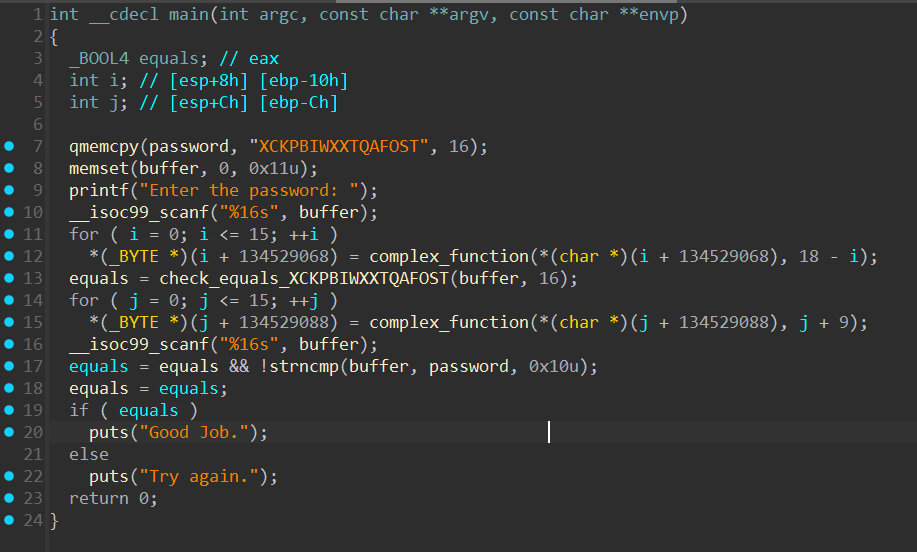Image resolution: width=917 pixels, height=552 pixels.
Task: Select the "Try again." string
Action: click(x=199, y=476)
